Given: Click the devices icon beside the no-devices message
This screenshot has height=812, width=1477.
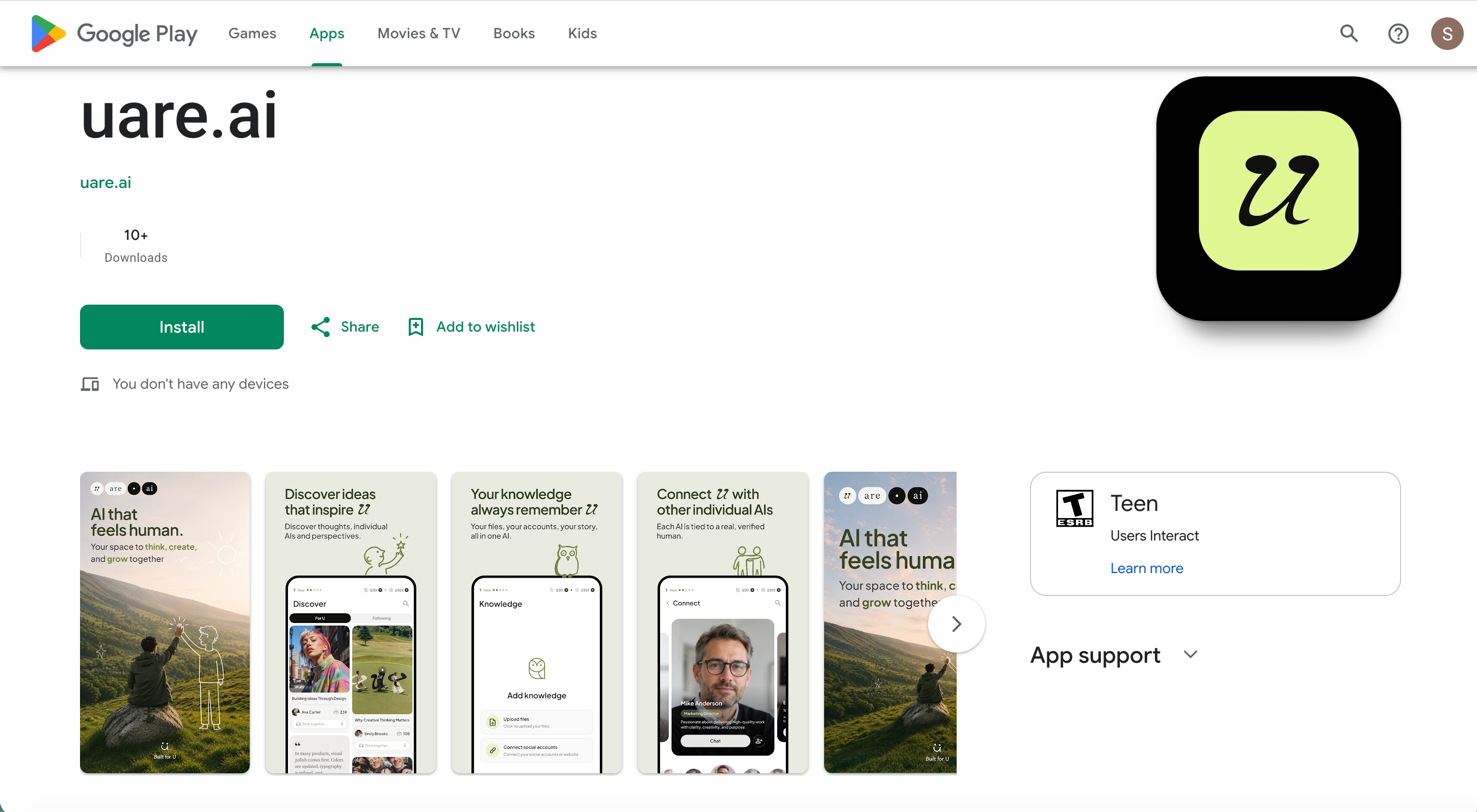Looking at the screenshot, I should (90, 384).
